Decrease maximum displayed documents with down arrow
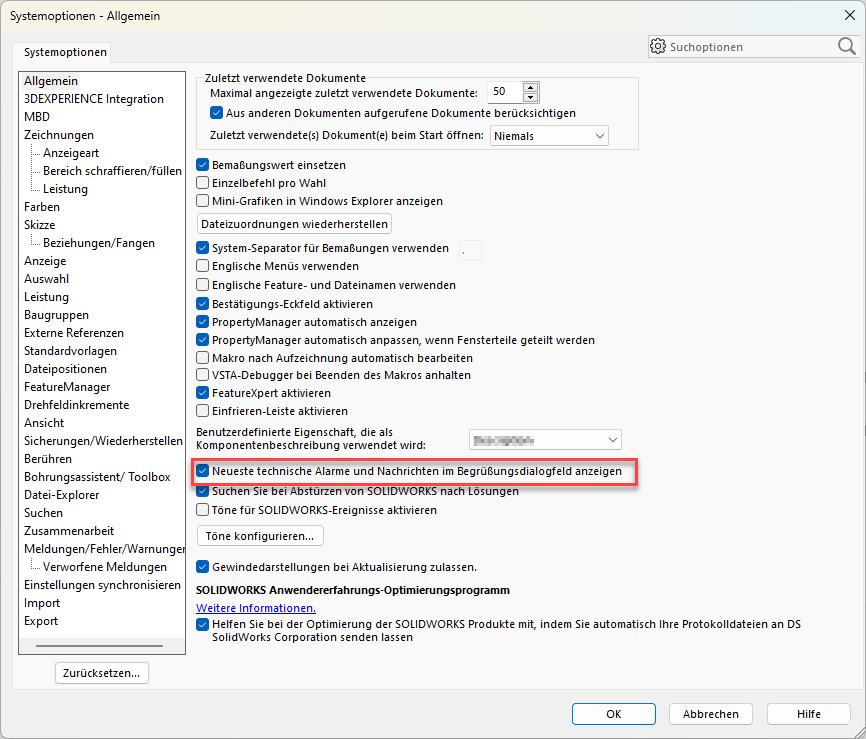 tap(530, 97)
